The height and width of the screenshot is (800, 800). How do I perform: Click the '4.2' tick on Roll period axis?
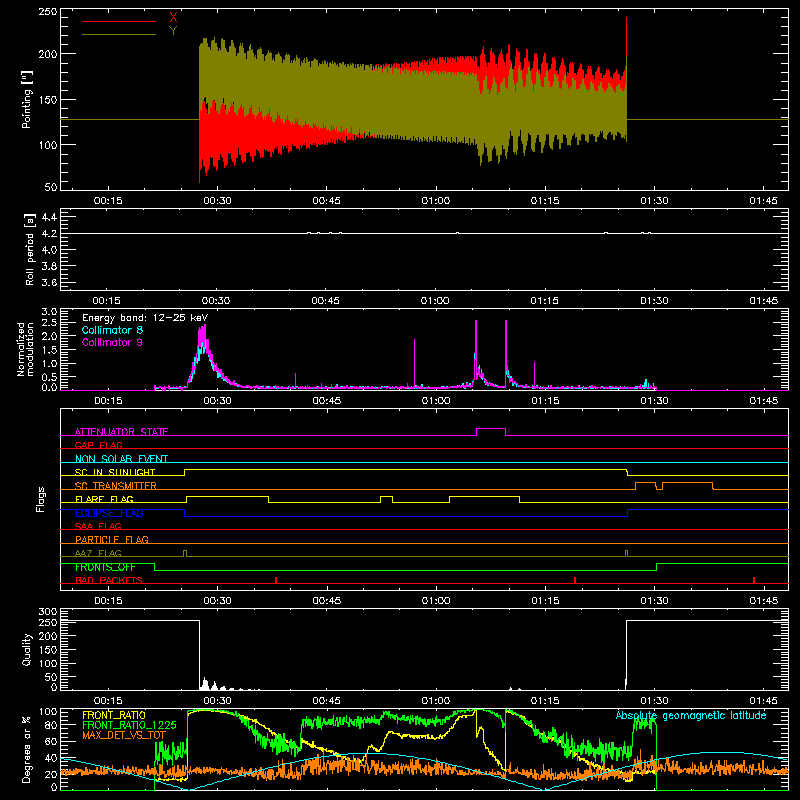tap(49, 233)
